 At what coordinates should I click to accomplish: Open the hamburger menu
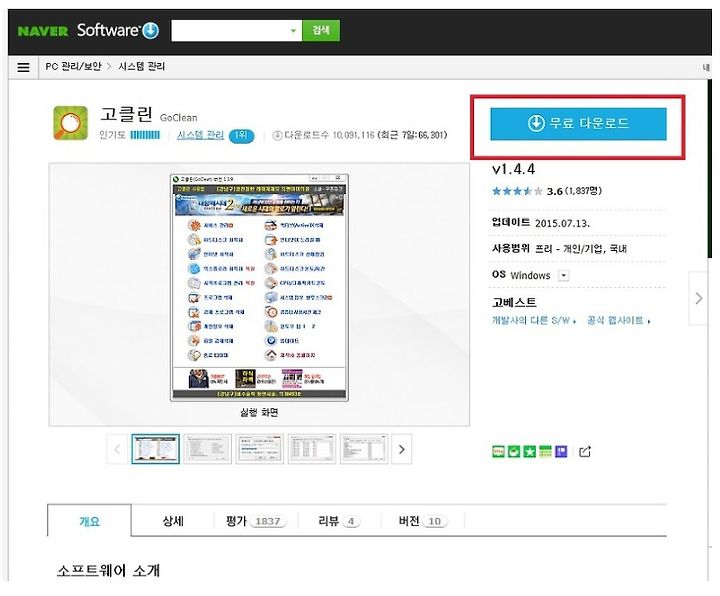coord(23,67)
